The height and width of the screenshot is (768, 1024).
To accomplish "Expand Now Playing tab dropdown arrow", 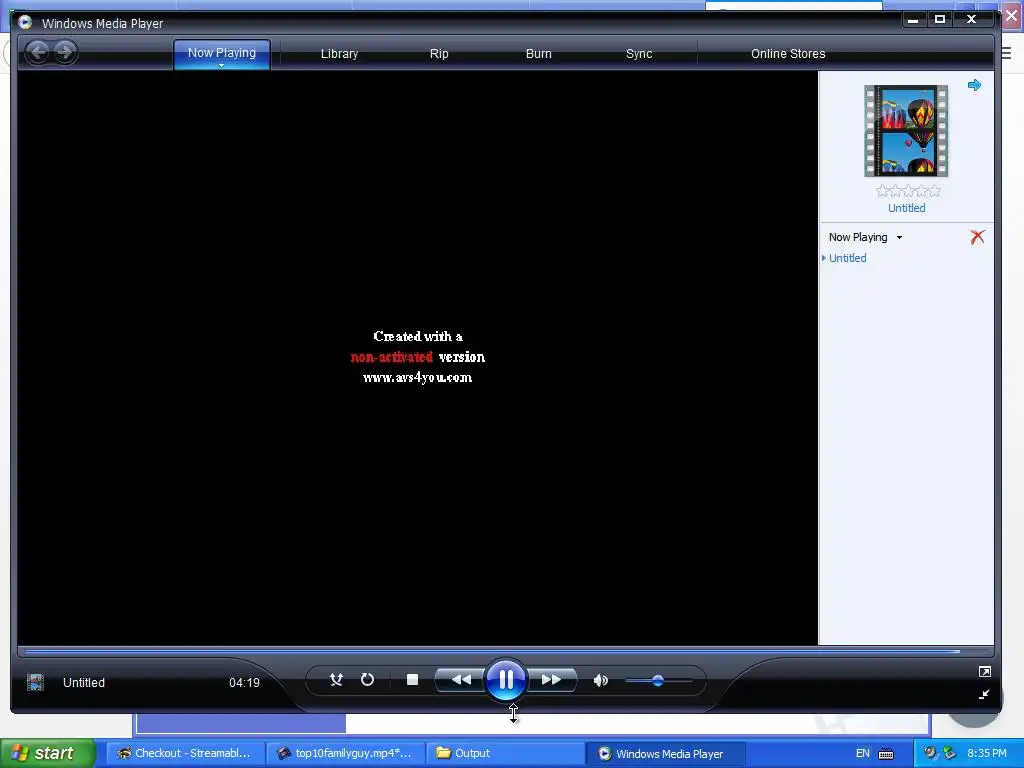I will [x=221, y=65].
